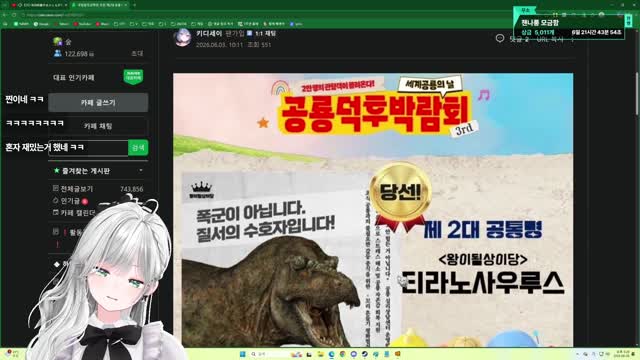640x360 pixels.
Task: Click the 대표 인기카페 green badge
Action: [x=133, y=77]
